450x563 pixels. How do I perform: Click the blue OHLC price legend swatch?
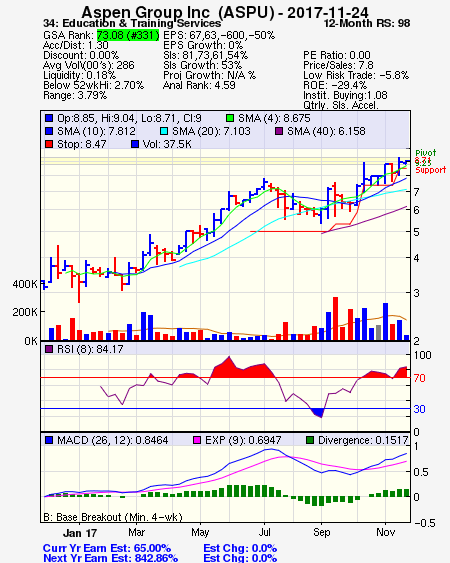(49, 118)
